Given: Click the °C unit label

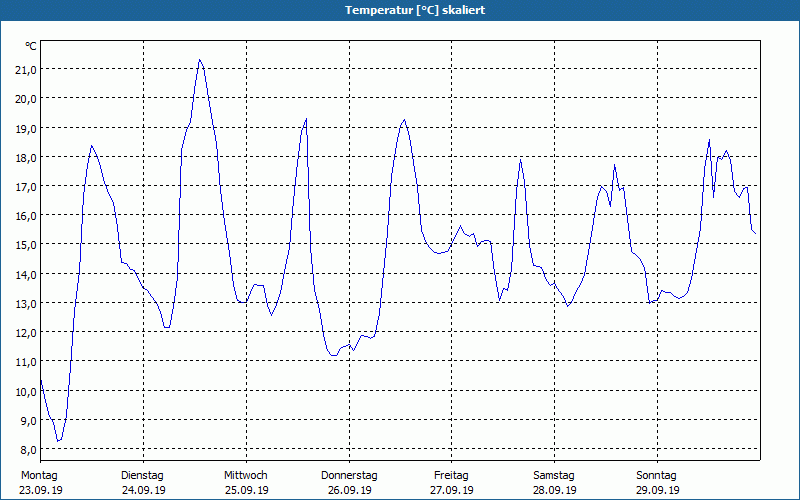Looking at the screenshot, I should [31, 46].
